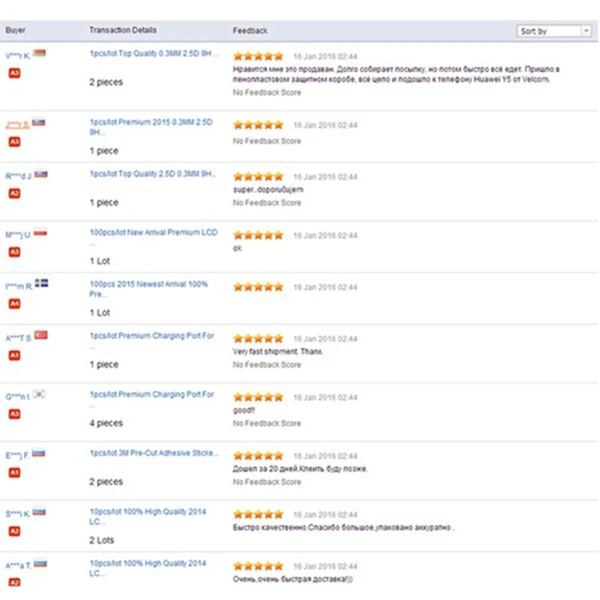
Task: Click the A4 level badge under I***m R.
Action: point(14,303)
